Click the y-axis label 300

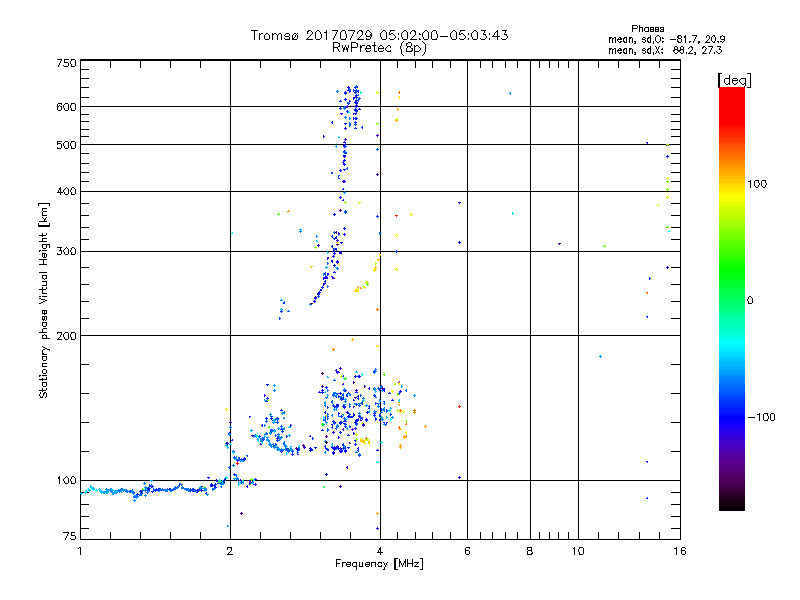[66, 251]
